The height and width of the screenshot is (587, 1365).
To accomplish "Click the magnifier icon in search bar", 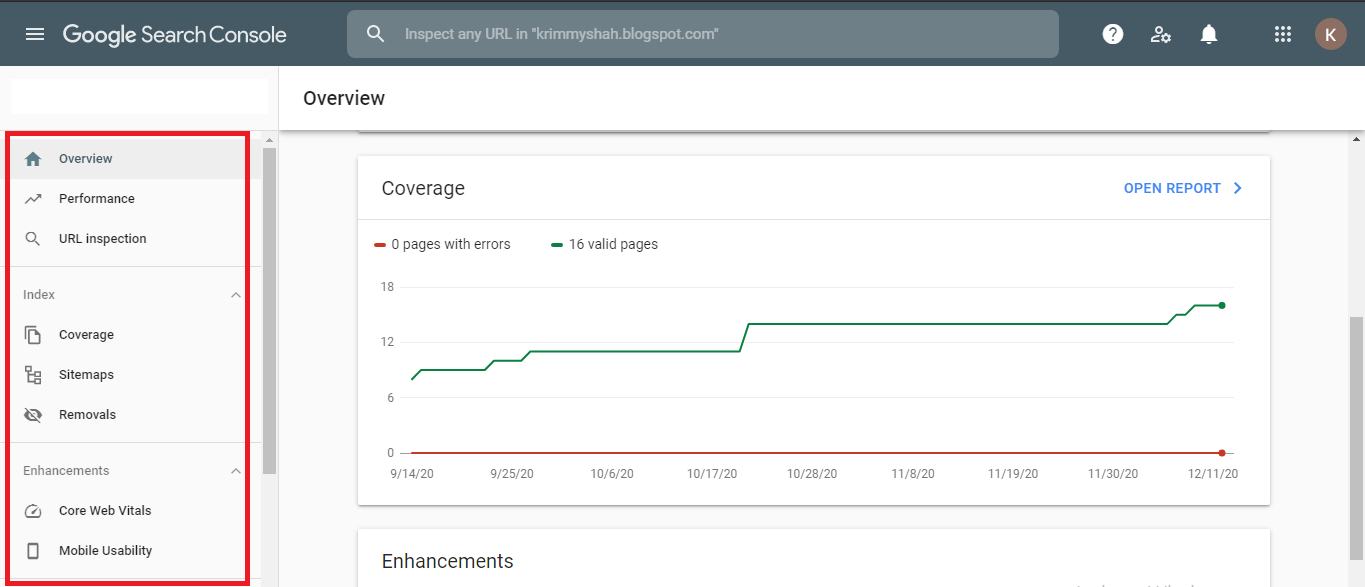I will coord(375,34).
